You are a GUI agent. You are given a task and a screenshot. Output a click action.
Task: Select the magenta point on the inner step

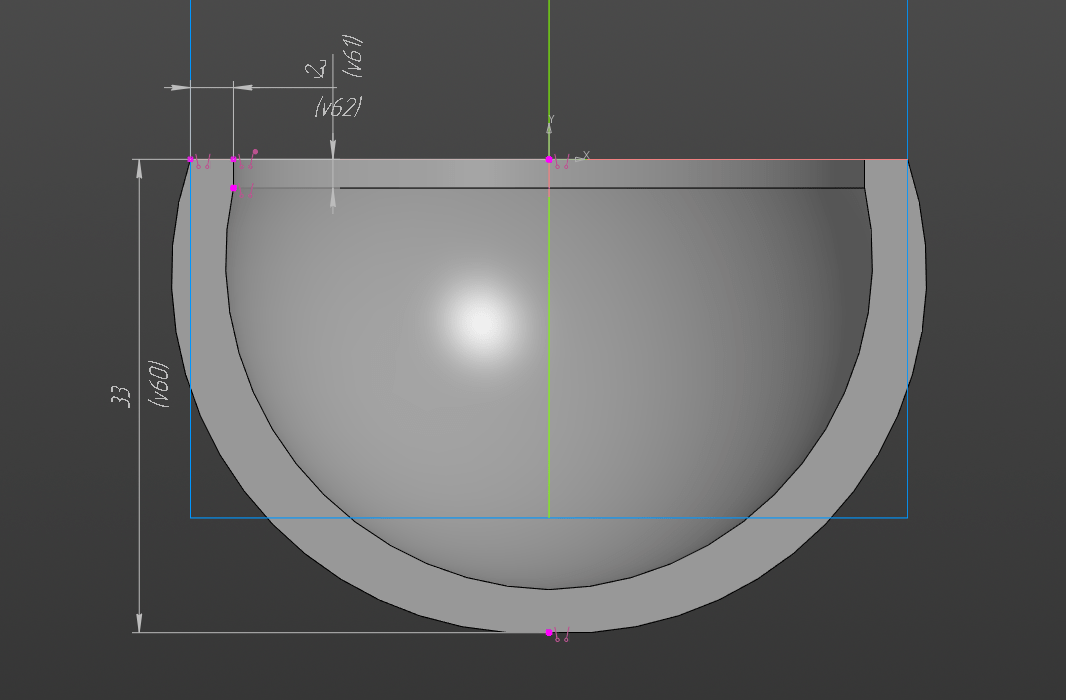234,188
